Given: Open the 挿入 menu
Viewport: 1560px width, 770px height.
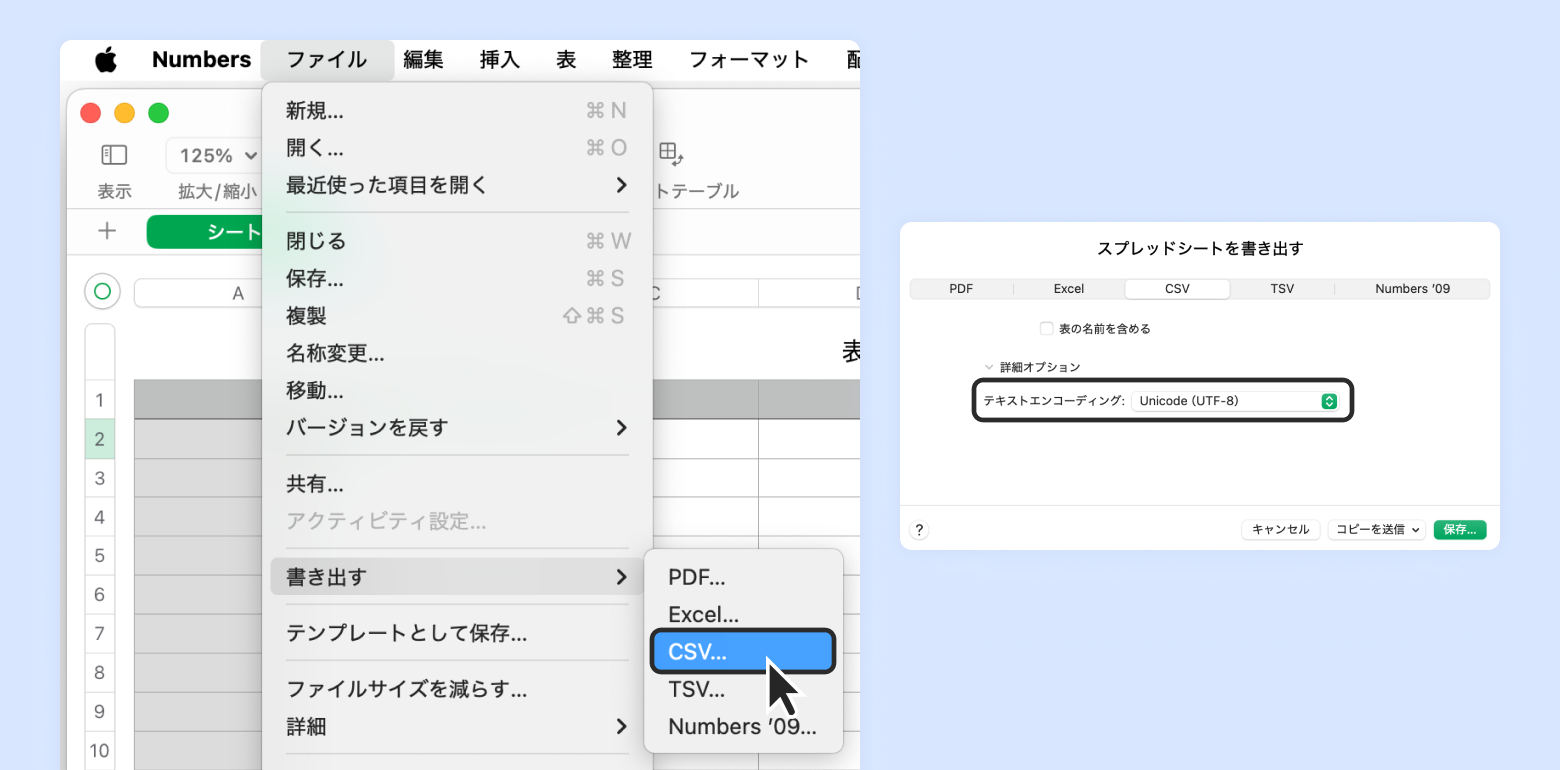Looking at the screenshot, I should pyautogui.click(x=500, y=60).
